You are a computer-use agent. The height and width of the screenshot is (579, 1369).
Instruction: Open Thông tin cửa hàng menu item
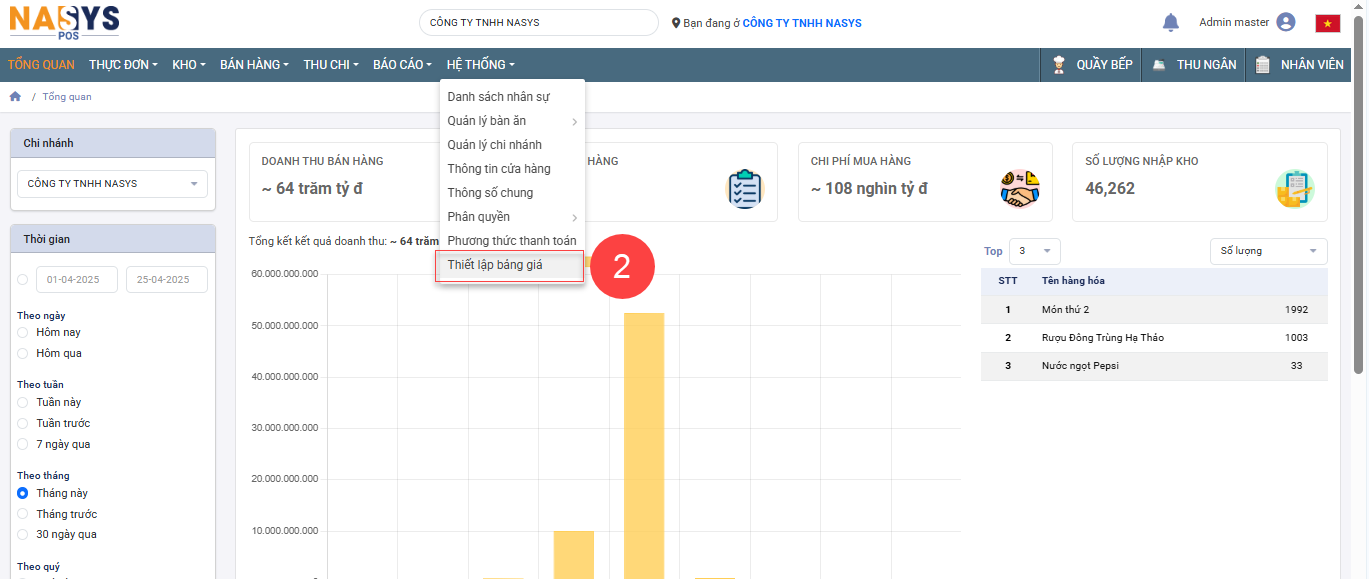click(511, 169)
